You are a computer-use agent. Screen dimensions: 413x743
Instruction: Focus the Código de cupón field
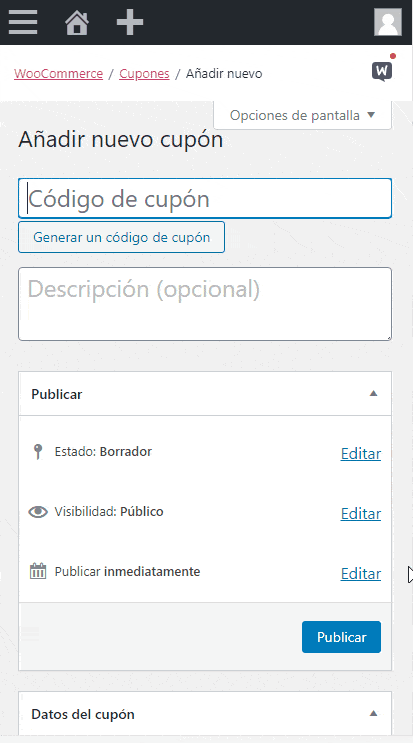tap(205, 199)
